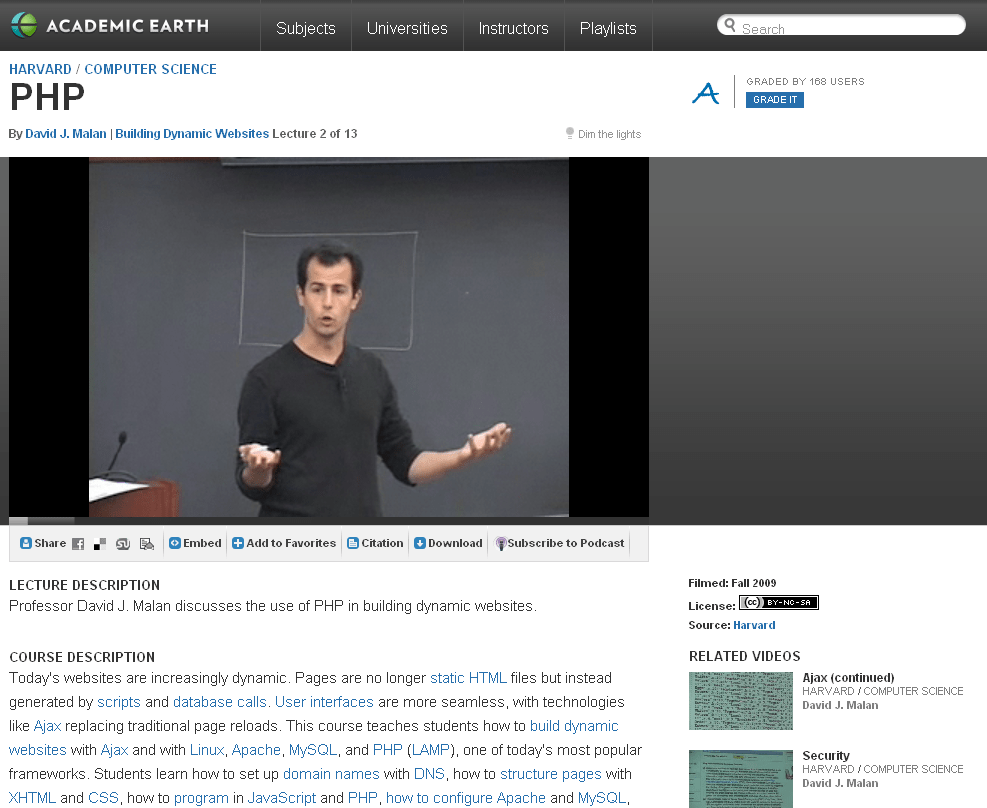The image size is (987, 808).
Task: Follow the database calls link
Action: (220, 702)
